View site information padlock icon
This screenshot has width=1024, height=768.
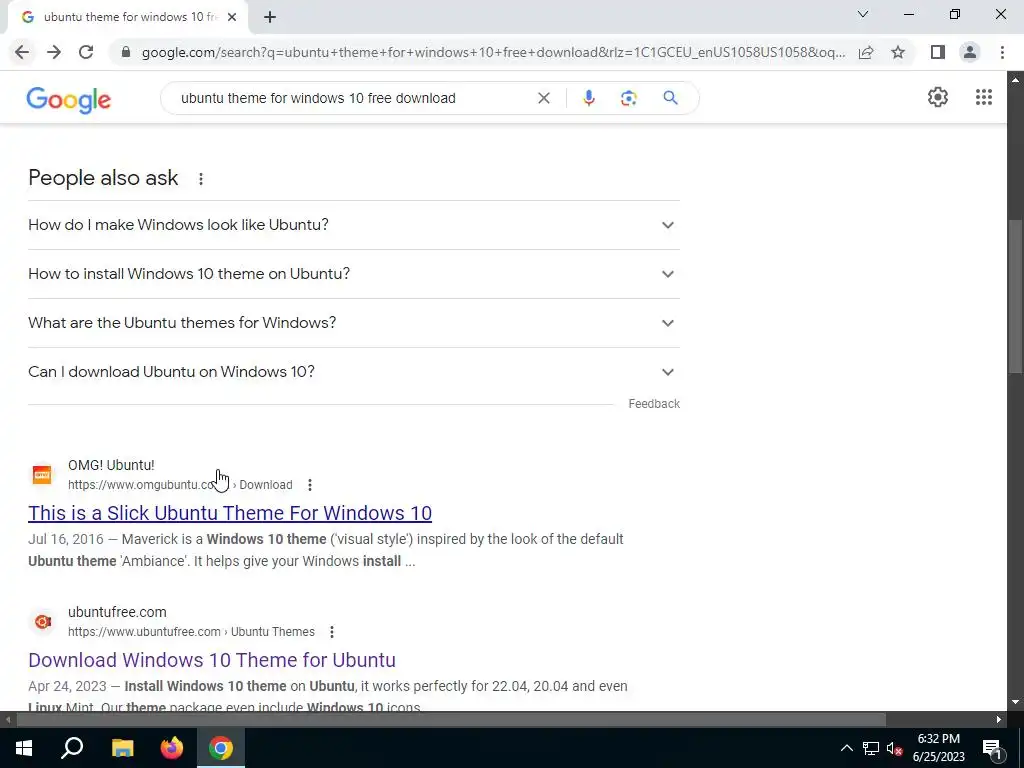126,52
